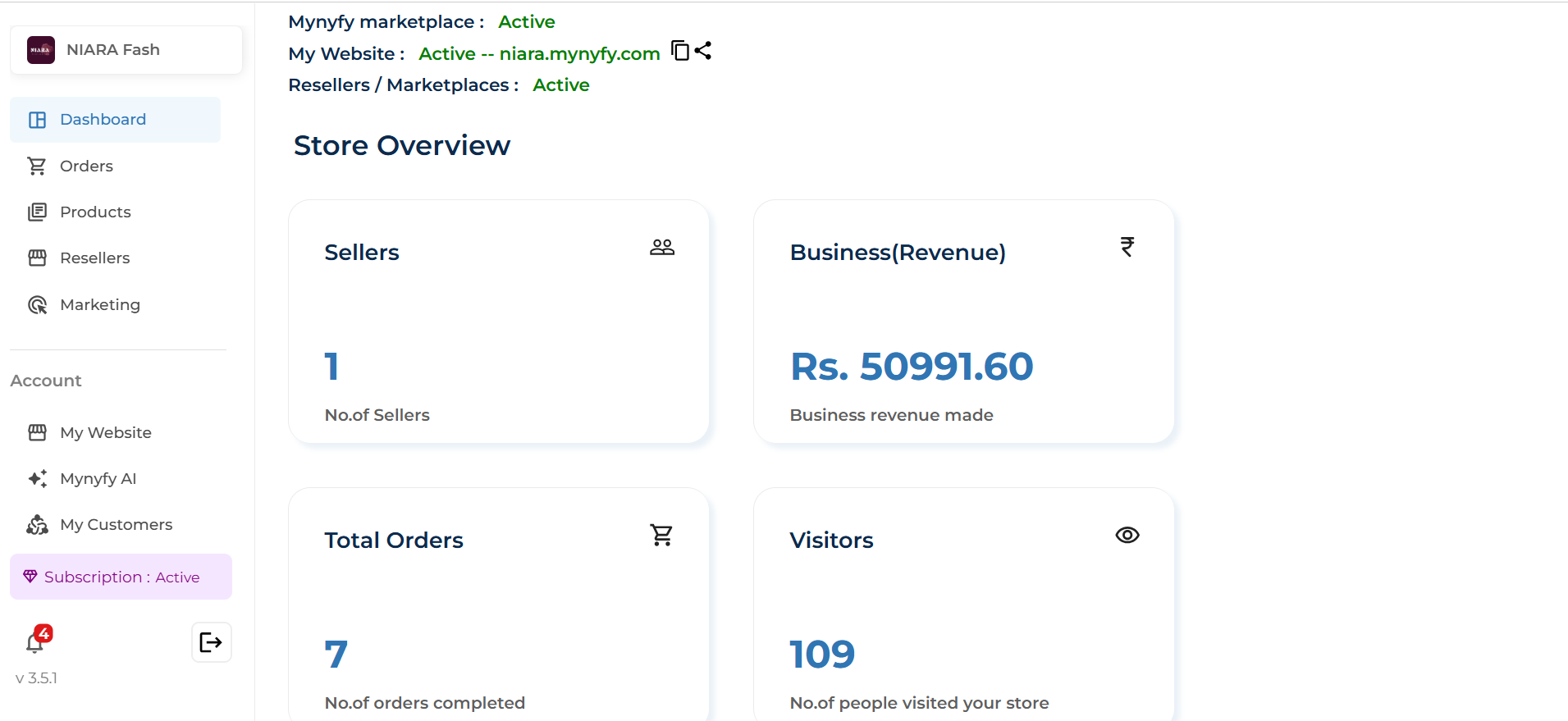Open the Orders cart icon in sidebar
Screen dimensions: 1568x721
click(38, 166)
